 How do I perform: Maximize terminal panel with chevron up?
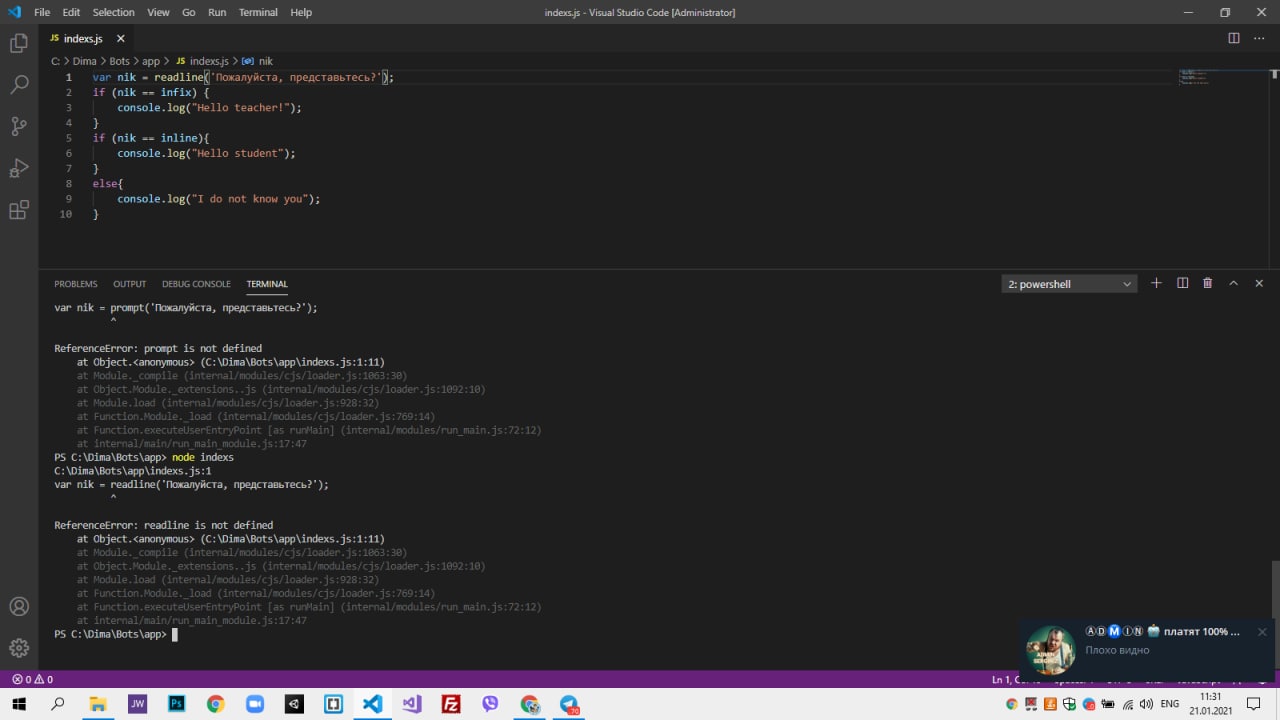[x=1233, y=284]
